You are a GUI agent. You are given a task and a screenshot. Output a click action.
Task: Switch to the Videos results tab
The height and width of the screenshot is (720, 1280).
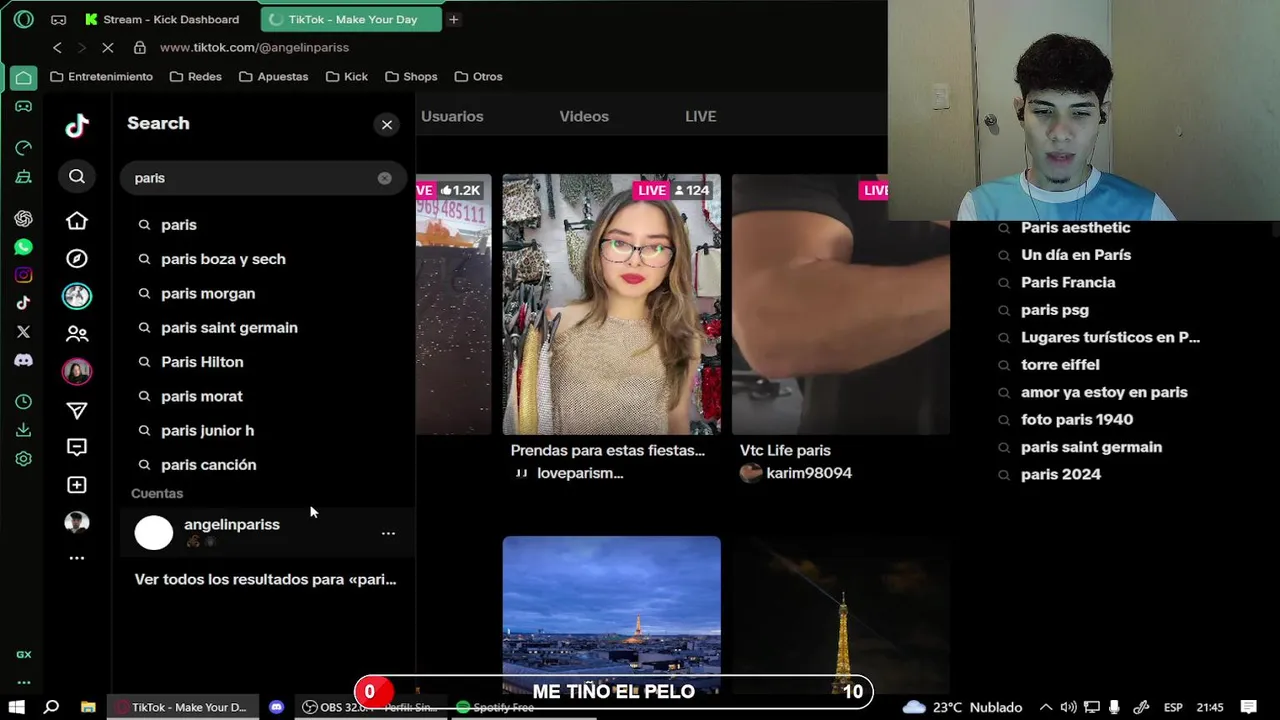tap(584, 116)
